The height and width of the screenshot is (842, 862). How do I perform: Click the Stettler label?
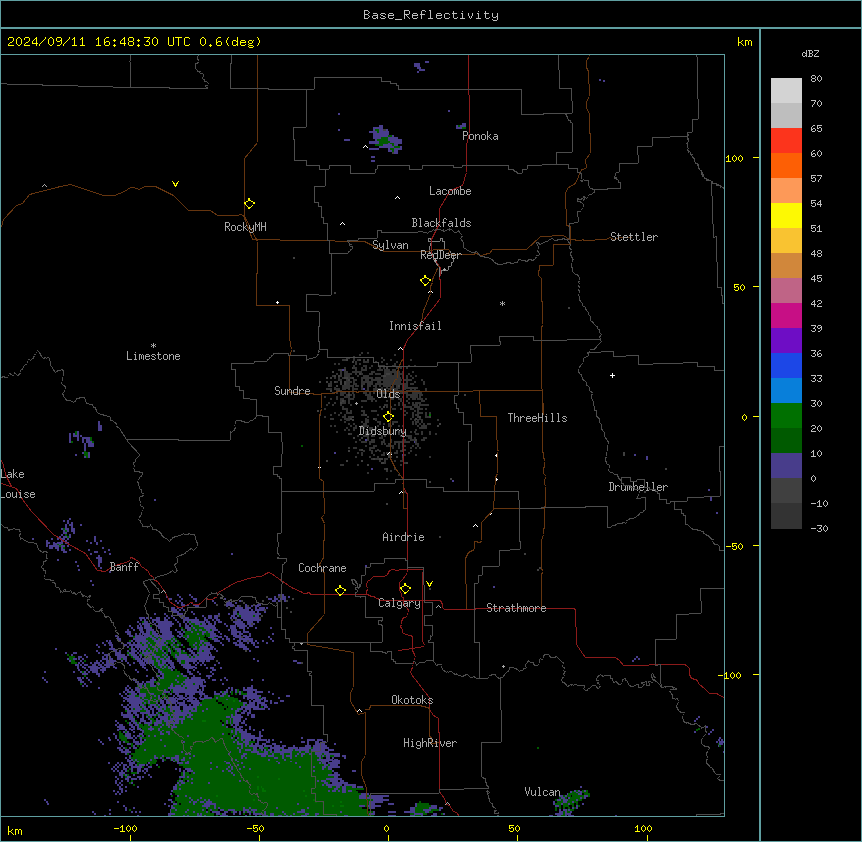click(634, 237)
